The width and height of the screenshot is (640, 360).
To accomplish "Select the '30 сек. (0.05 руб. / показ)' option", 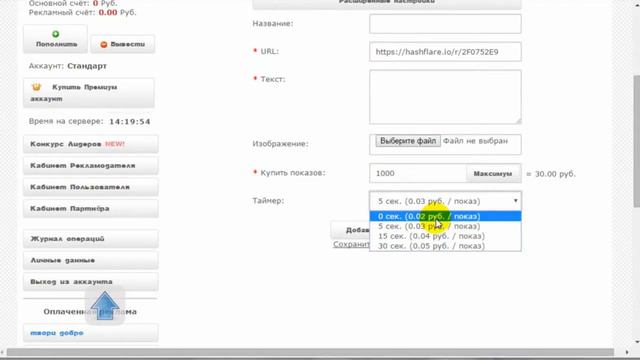I will click(445, 246).
